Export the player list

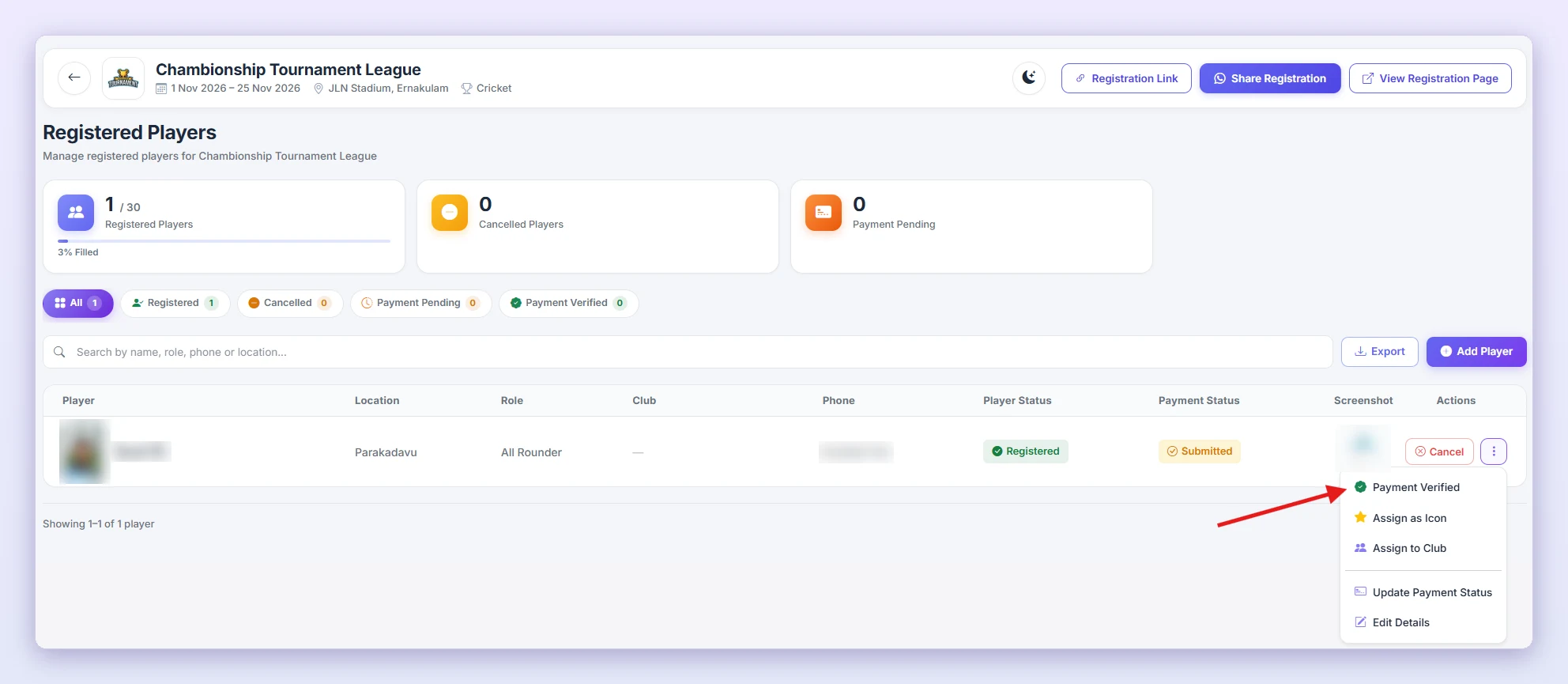pos(1380,352)
